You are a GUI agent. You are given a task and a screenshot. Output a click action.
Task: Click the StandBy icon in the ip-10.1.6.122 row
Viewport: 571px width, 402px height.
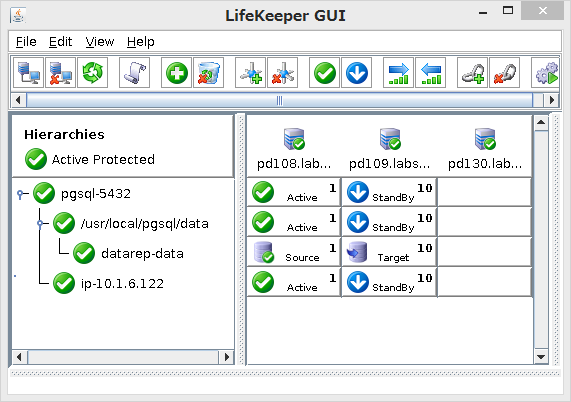tap(358, 282)
